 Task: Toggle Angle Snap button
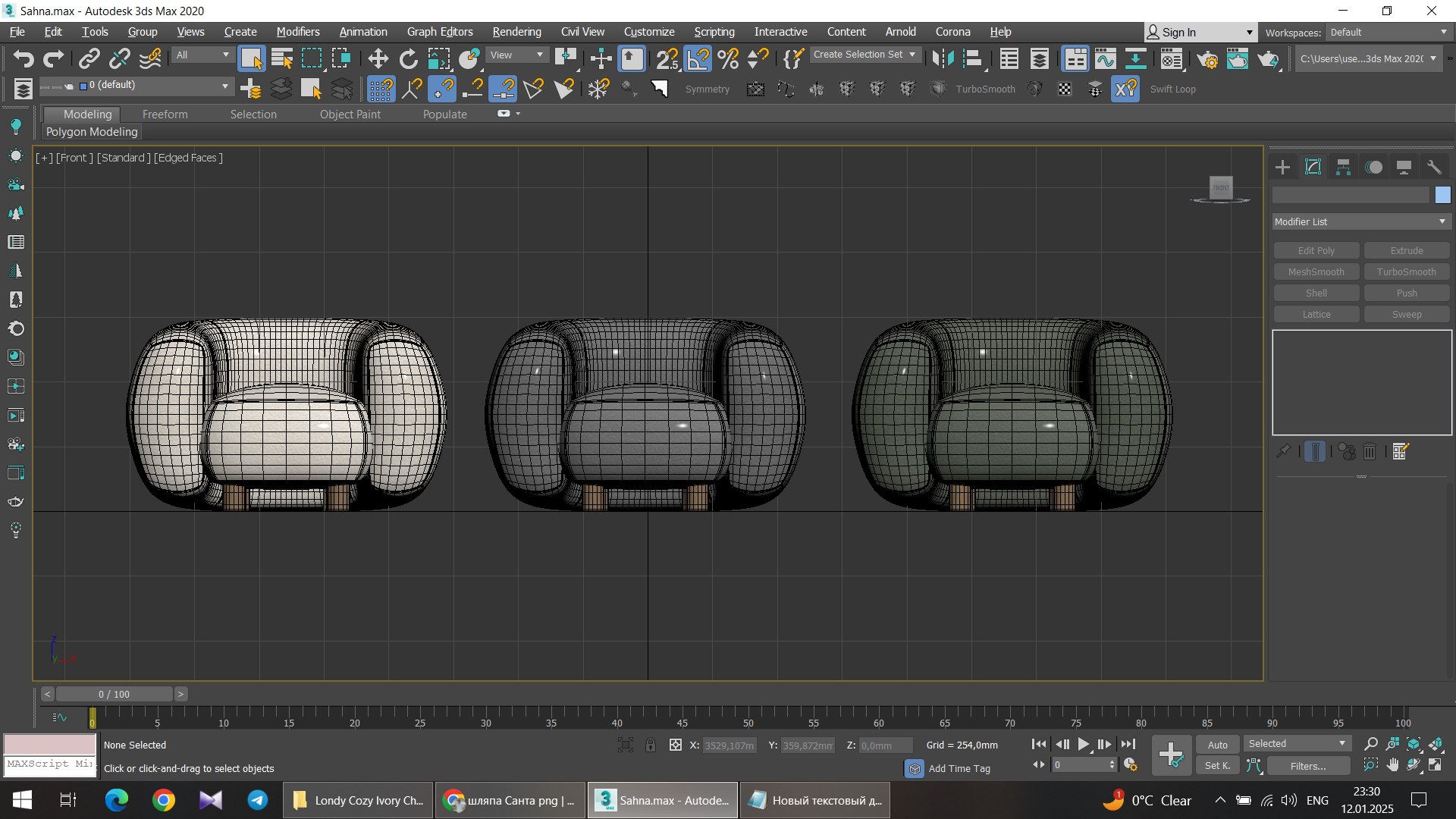pyautogui.click(x=698, y=58)
